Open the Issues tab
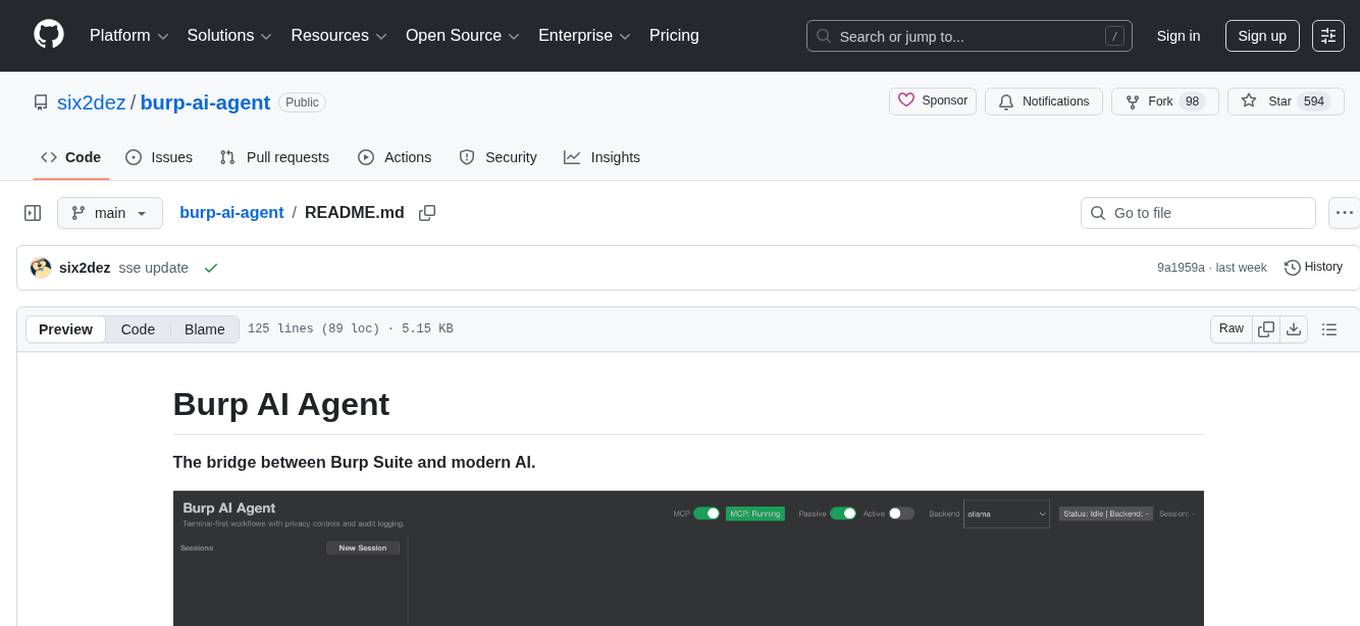The width and height of the screenshot is (1360, 626). [x=158, y=157]
